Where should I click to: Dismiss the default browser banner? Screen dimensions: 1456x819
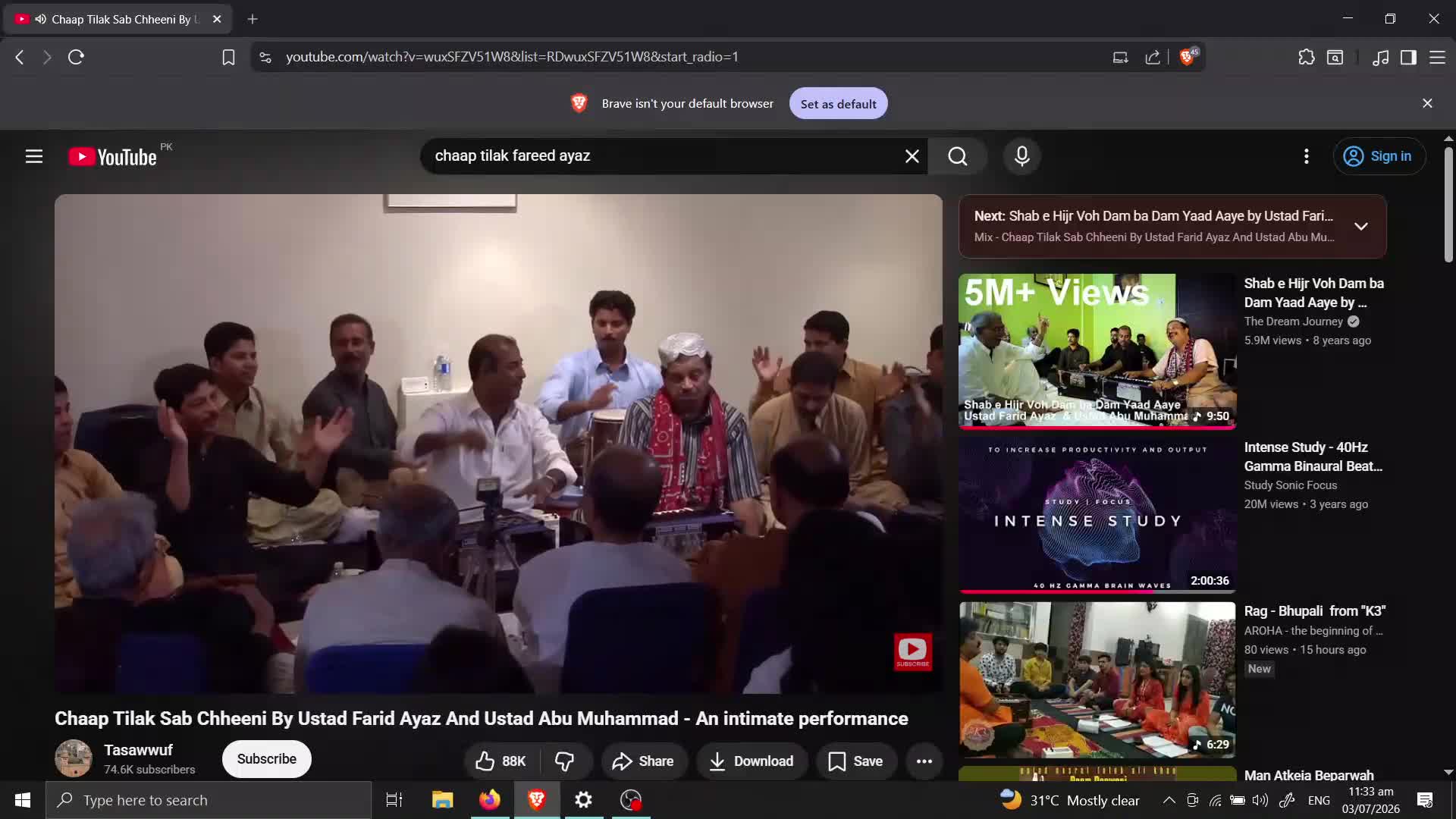point(1427,103)
